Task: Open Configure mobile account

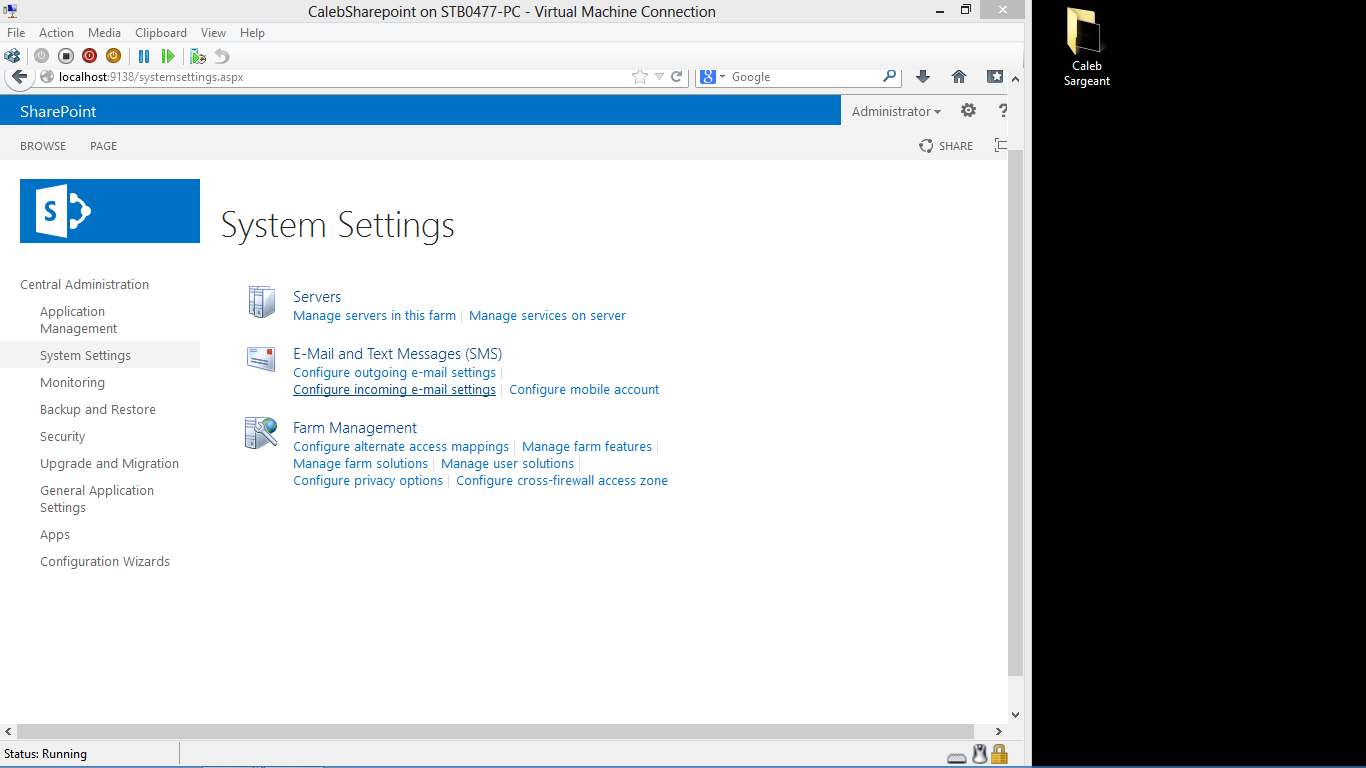Action: [x=584, y=390]
